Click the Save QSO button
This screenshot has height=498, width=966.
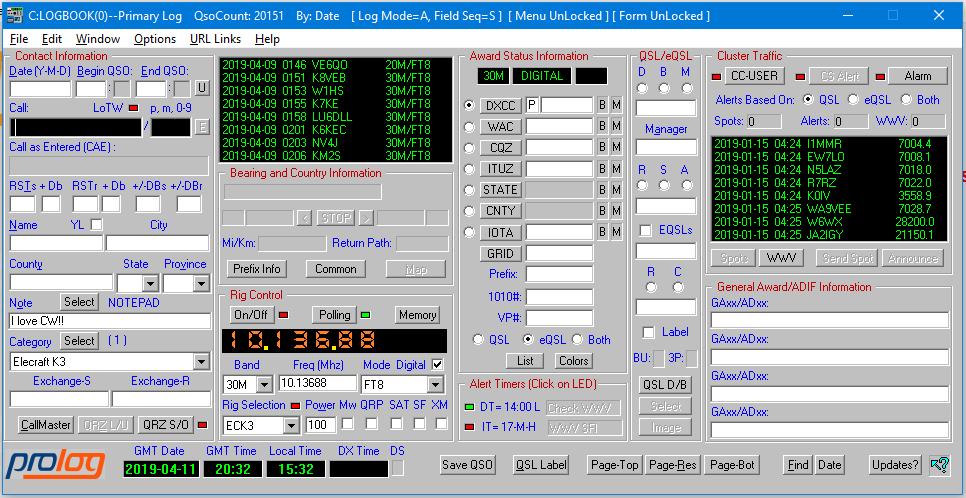point(468,465)
